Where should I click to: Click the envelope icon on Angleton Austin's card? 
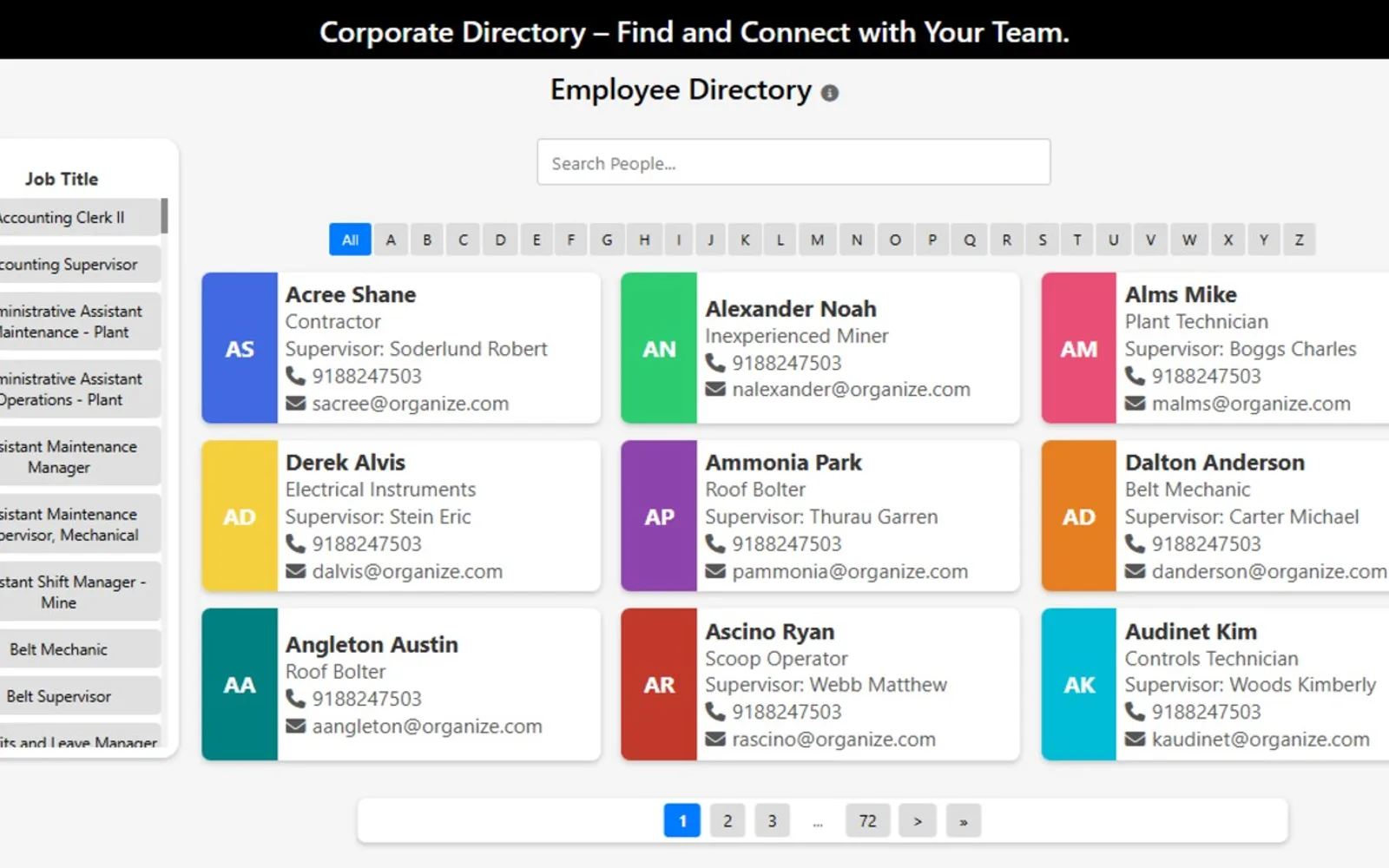(295, 727)
